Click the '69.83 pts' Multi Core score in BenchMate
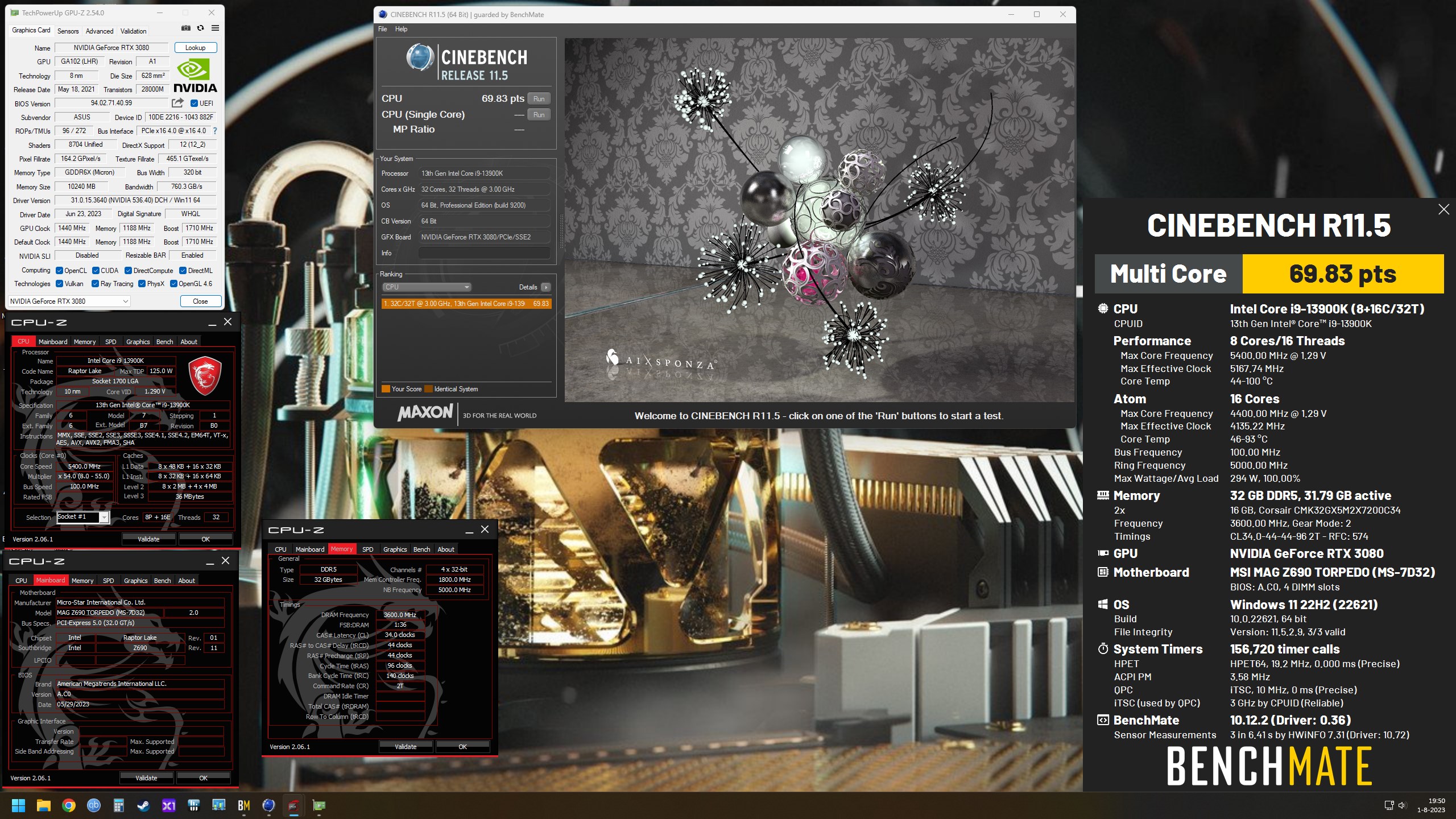Viewport: 1456px width, 819px height. [1343, 274]
